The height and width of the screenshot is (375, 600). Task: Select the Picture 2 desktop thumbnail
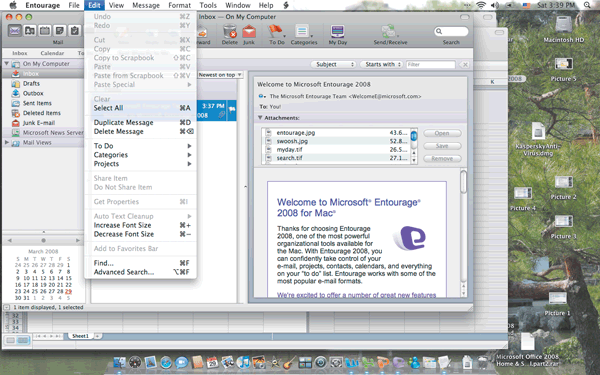pyautogui.click(x=564, y=182)
